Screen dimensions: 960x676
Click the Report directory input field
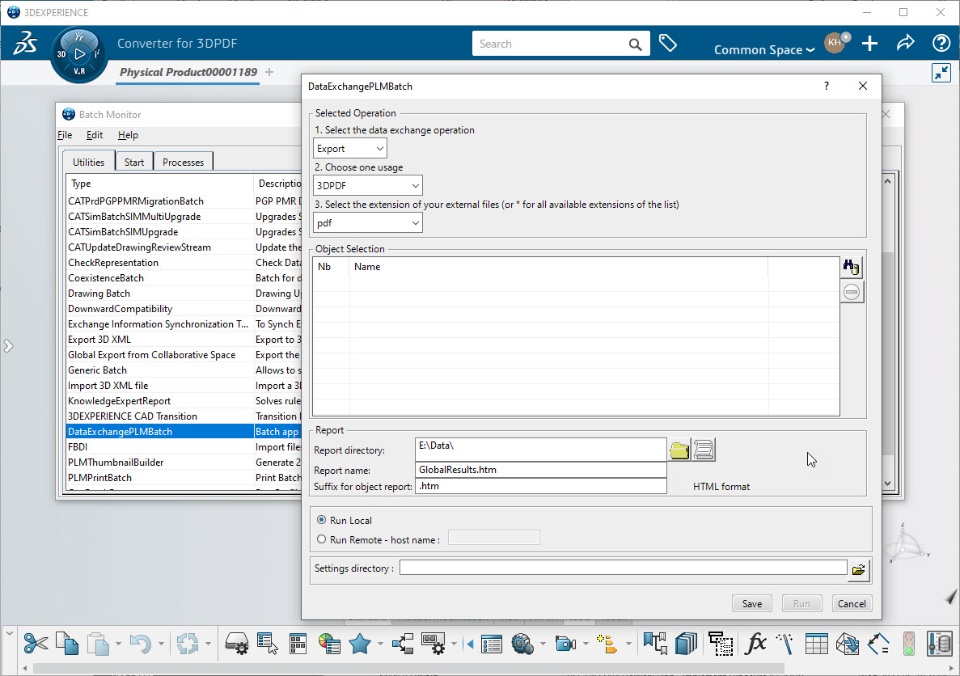tap(541, 449)
